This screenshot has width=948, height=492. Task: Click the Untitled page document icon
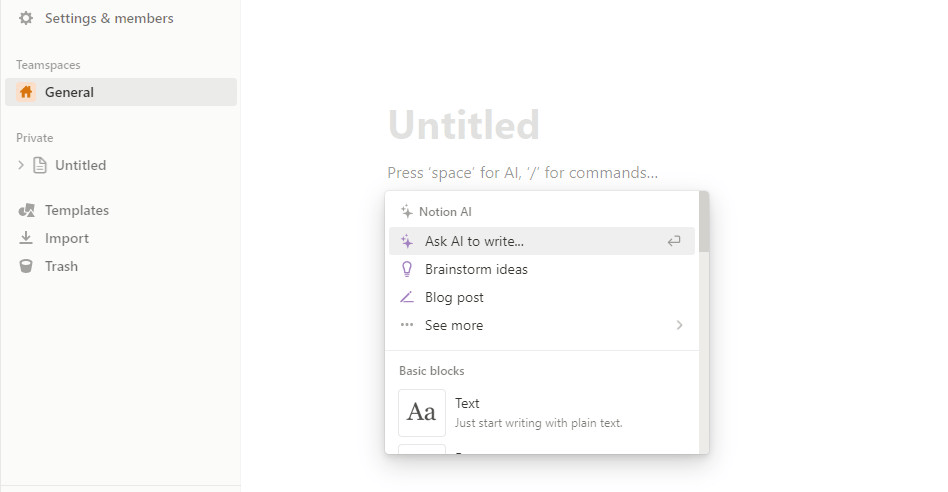point(40,165)
